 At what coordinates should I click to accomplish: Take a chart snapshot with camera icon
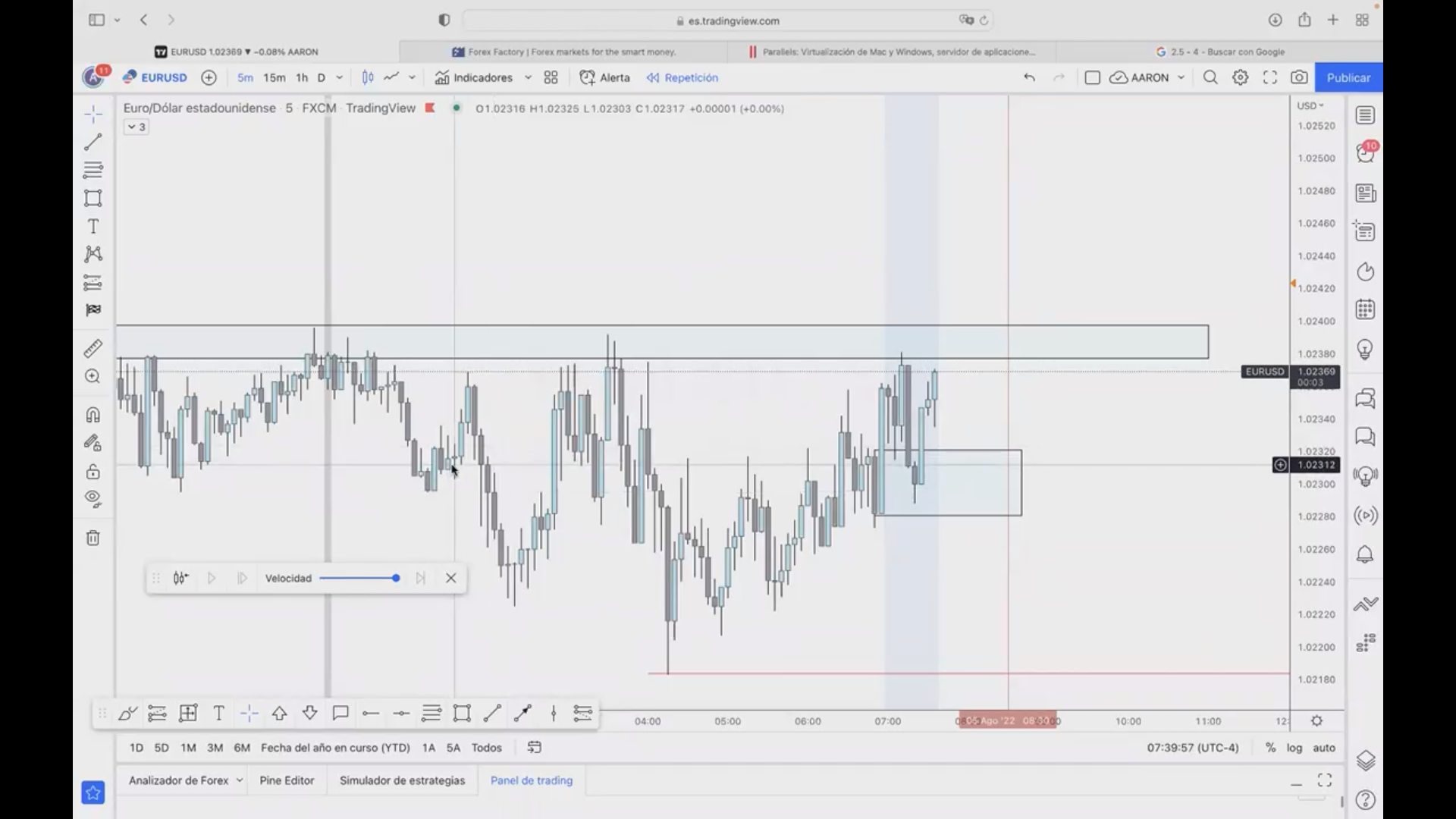coord(1299,77)
